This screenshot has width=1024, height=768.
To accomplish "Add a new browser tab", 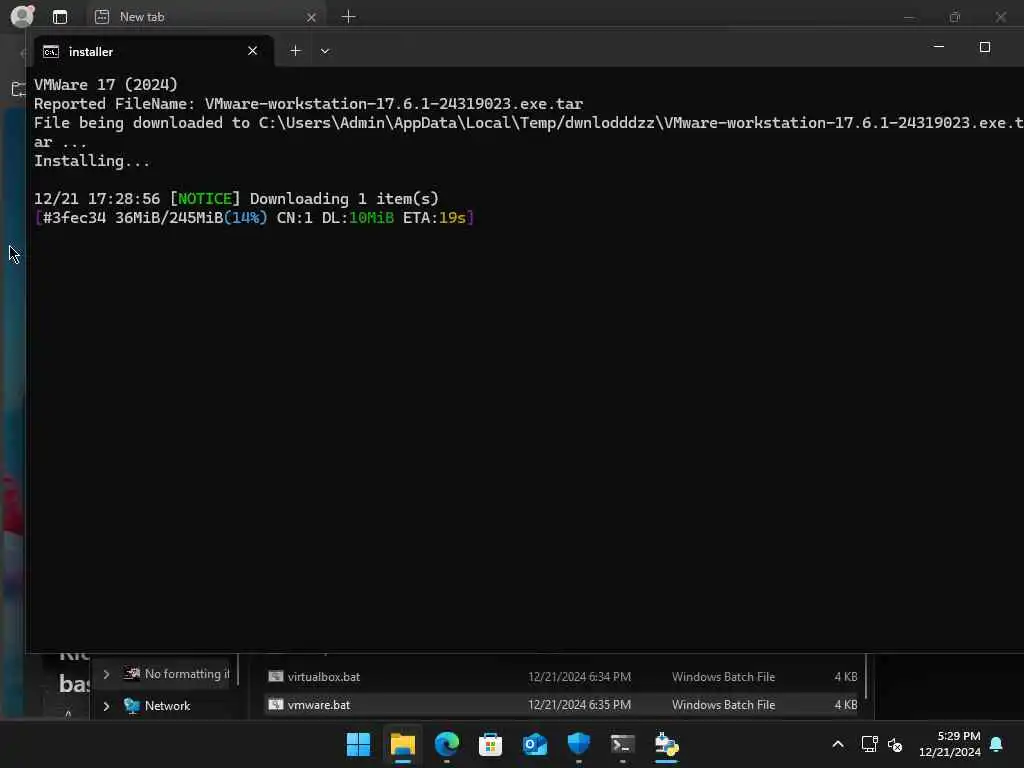I will coord(349,17).
